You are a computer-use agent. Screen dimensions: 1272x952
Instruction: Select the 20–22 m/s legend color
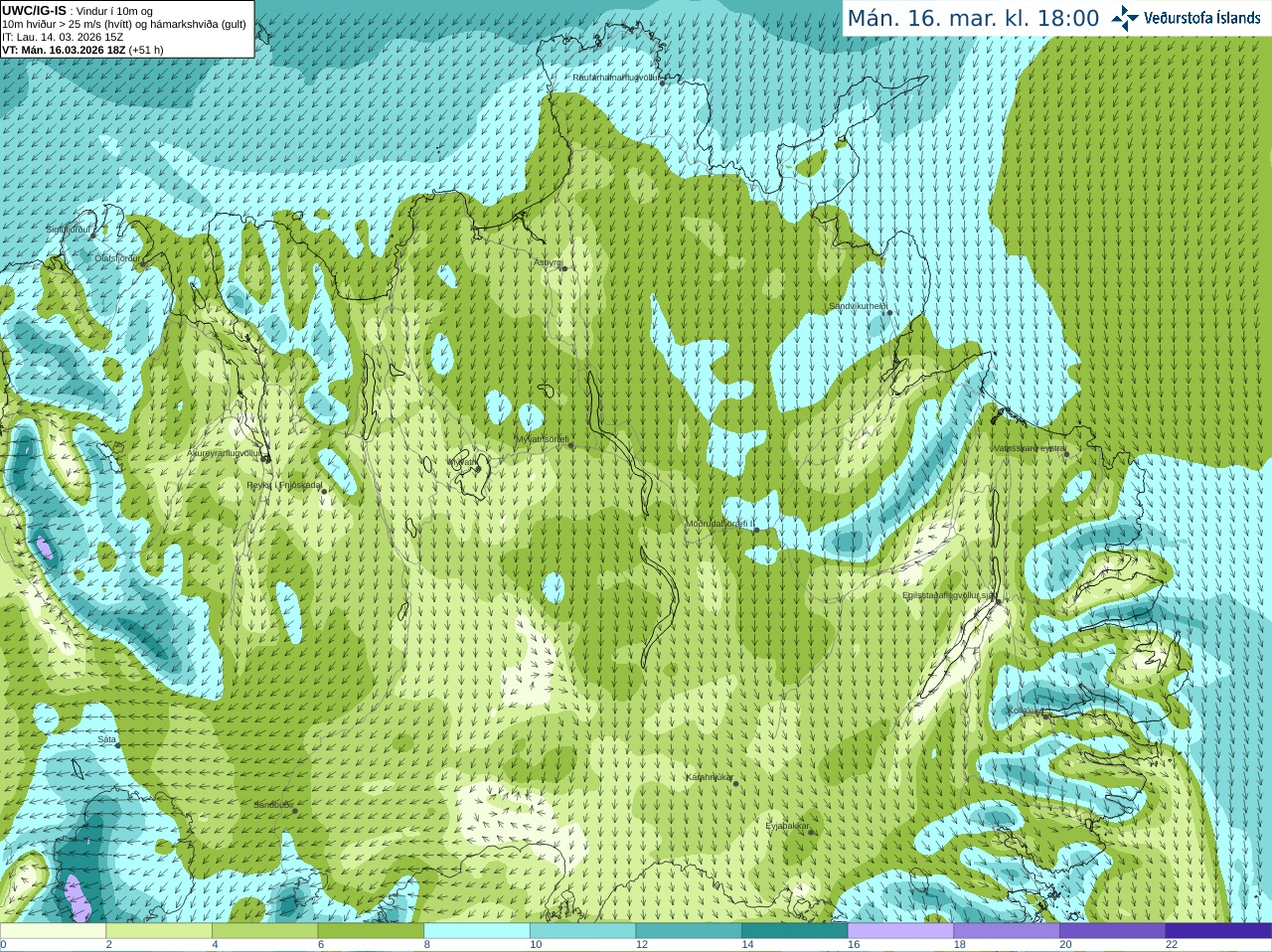(1113, 930)
